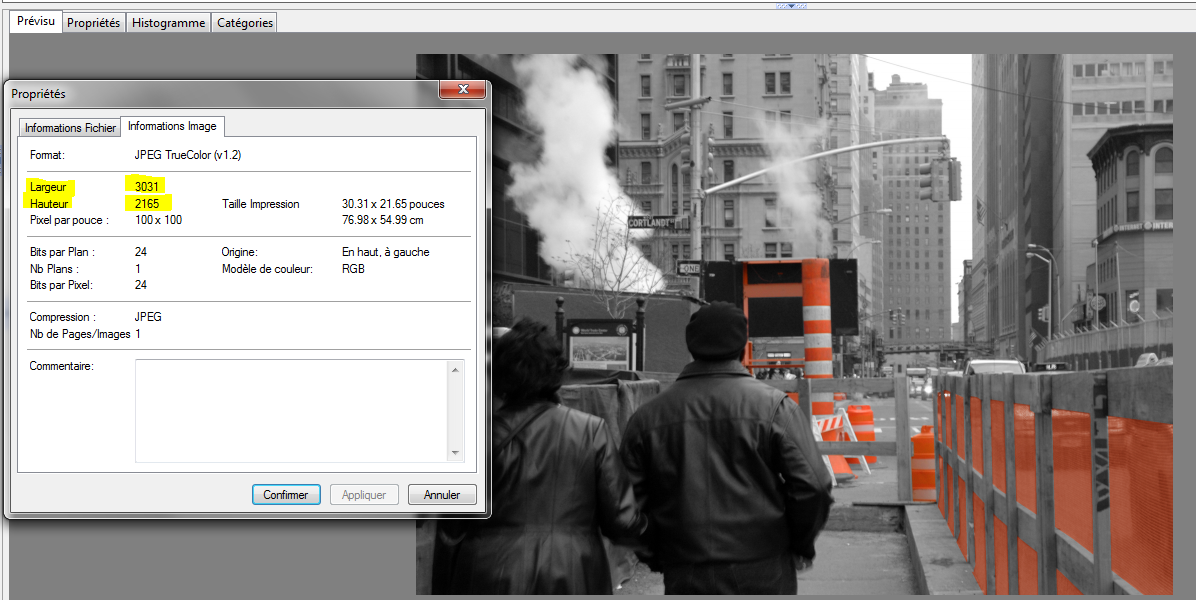
Task: Click the highlighted Largeur value 3031
Action: pos(147,186)
